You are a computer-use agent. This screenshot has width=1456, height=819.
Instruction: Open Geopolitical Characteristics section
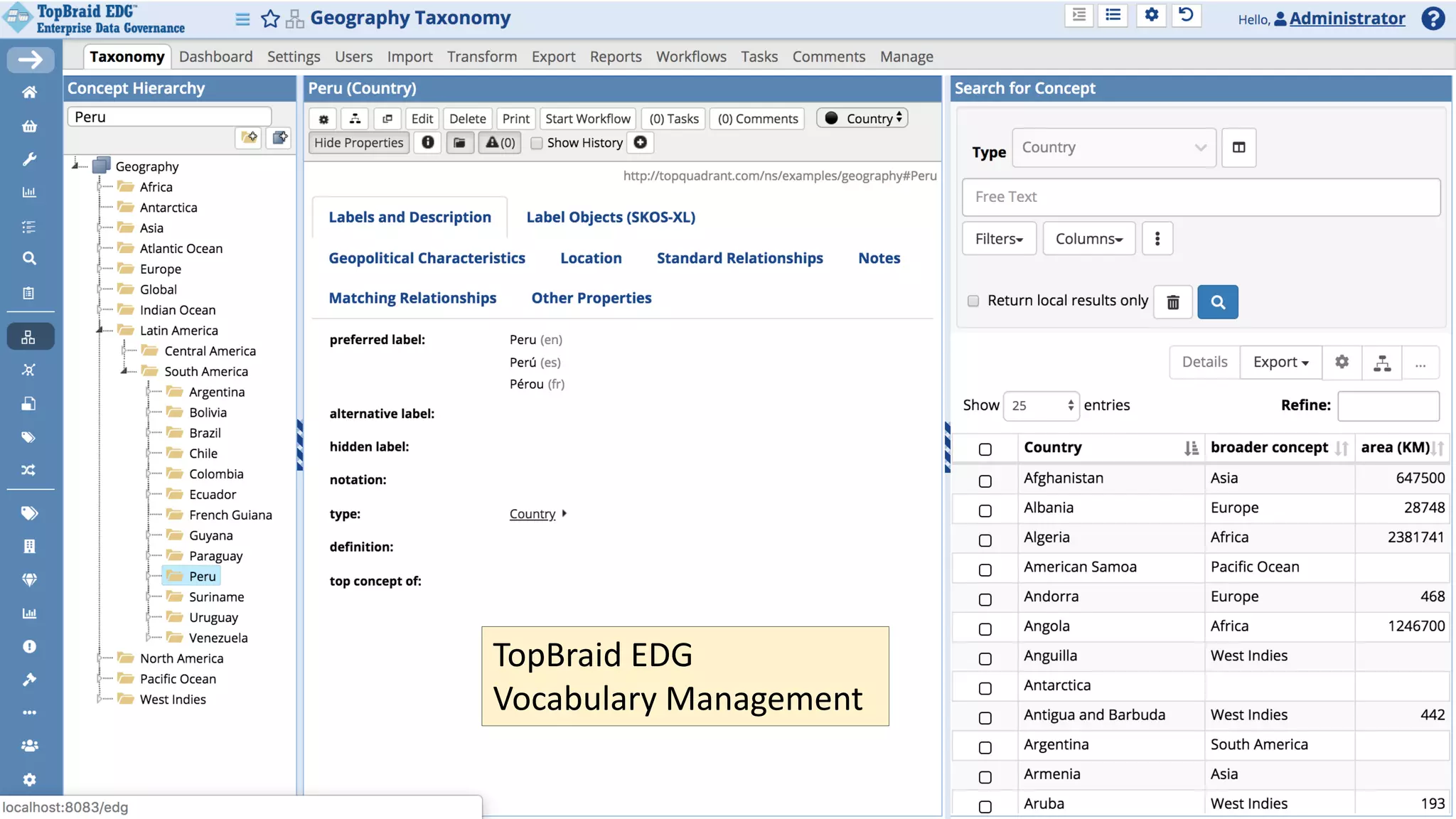click(x=427, y=259)
